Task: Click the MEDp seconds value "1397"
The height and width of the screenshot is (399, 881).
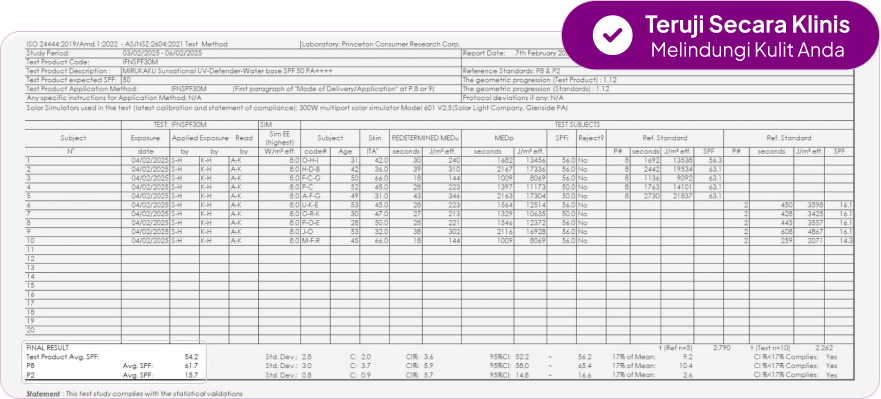Action: [x=505, y=188]
